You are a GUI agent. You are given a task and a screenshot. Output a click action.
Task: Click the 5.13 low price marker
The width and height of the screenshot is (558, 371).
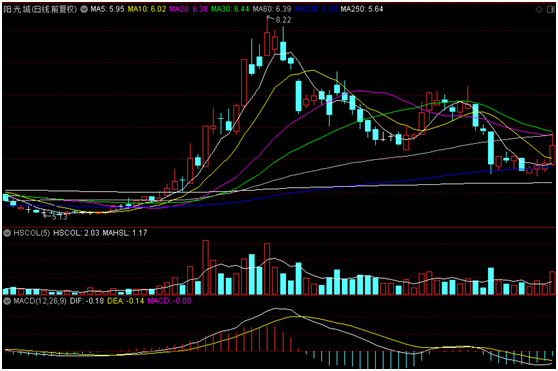[x=59, y=217]
